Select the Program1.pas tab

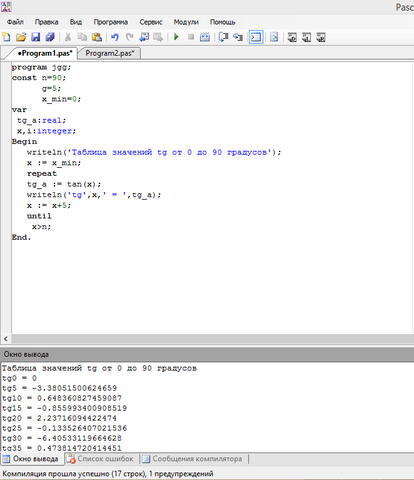[45, 53]
